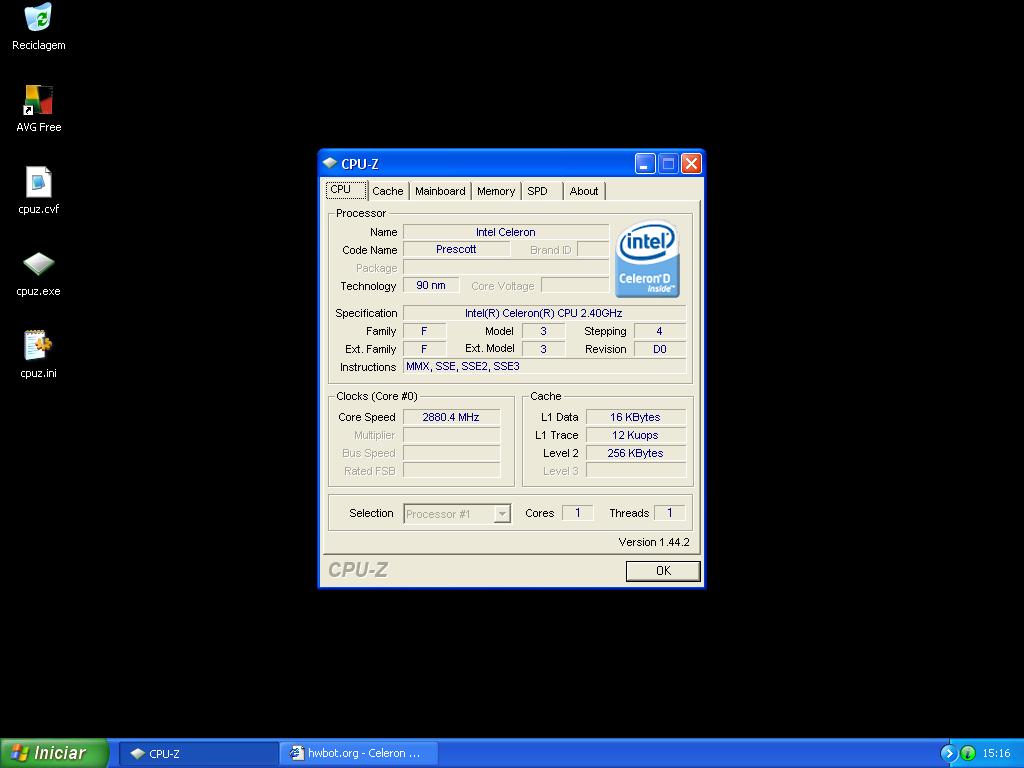Expand hidden system tray icons arrow
This screenshot has height=768, width=1024.
948,754
